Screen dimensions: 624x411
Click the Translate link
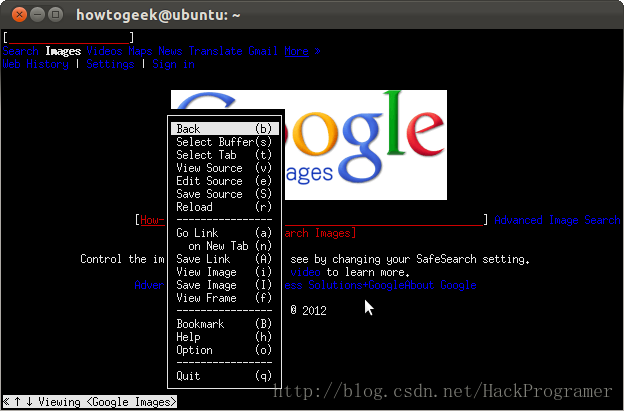click(215, 51)
